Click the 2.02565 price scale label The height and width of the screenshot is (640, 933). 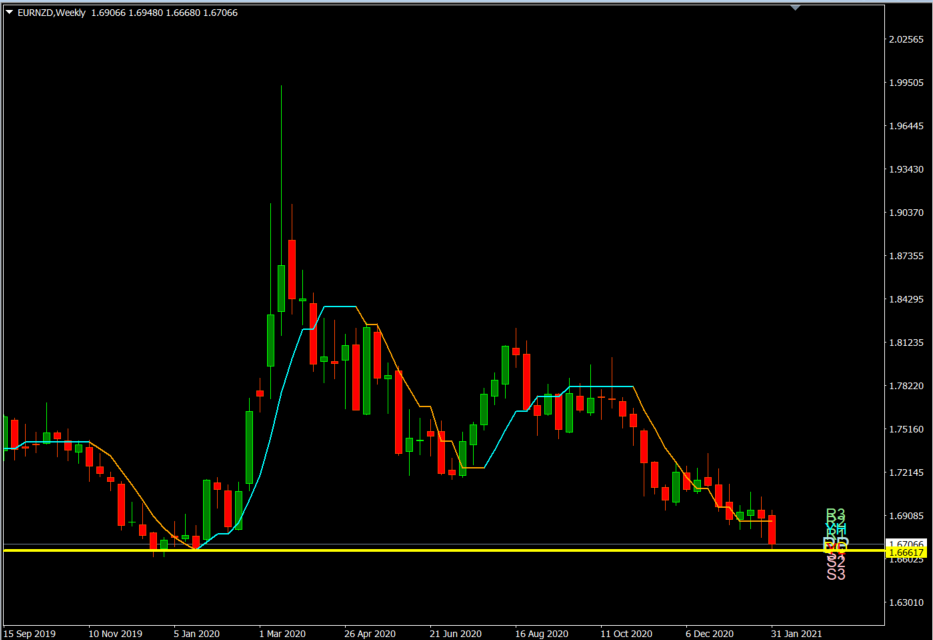pos(905,40)
